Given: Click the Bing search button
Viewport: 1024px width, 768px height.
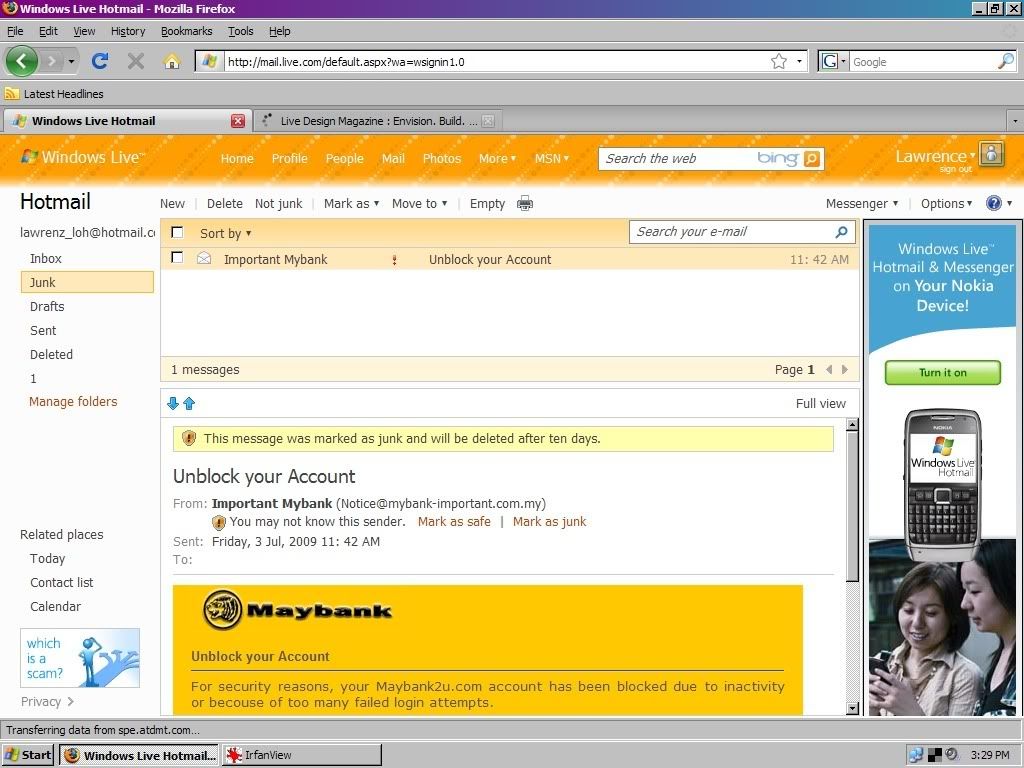Looking at the screenshot, I should click(811, 159).
